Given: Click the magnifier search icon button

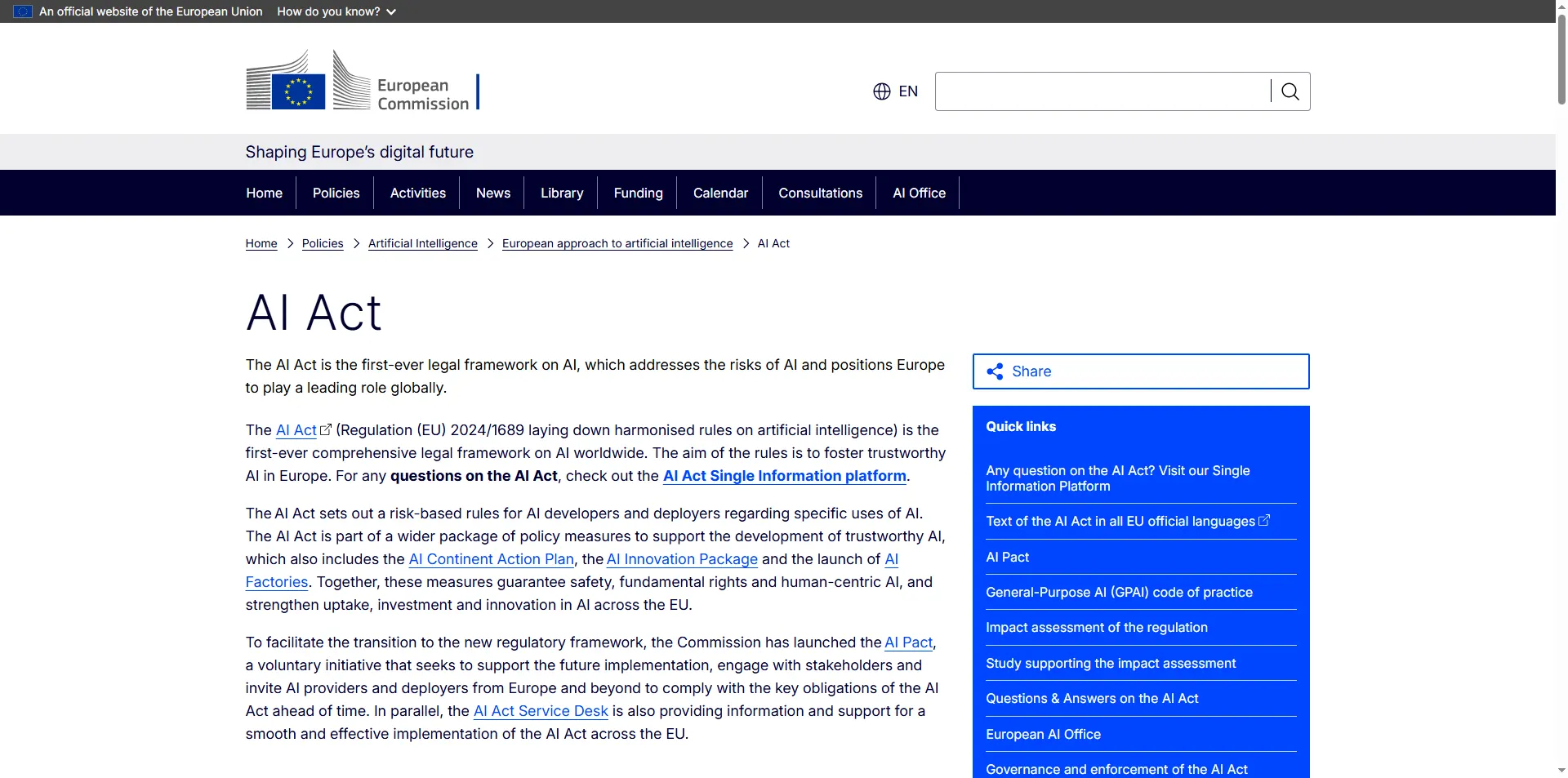Looking at the screenshot, I should pos(1290,91).
